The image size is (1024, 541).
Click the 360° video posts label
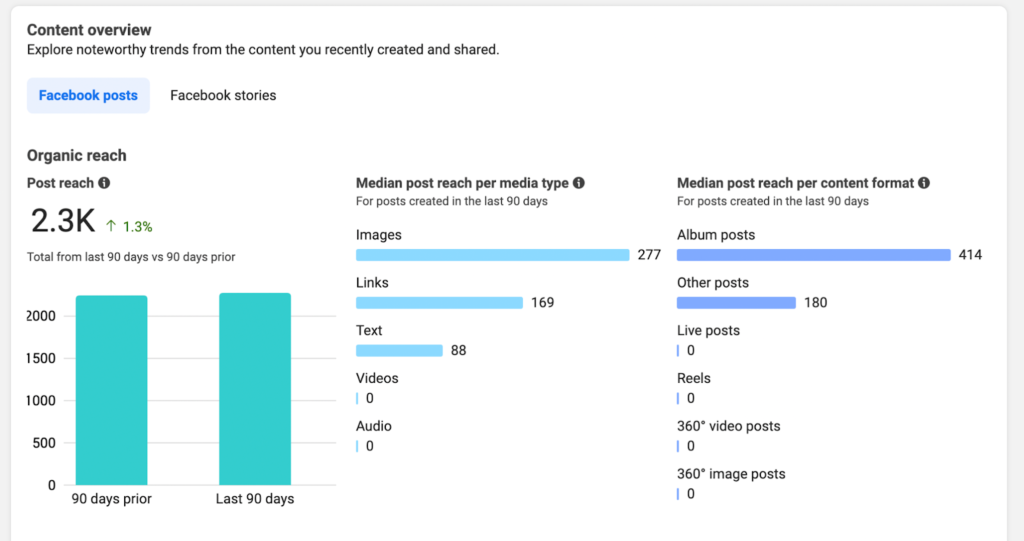click(x=728, y=426)
